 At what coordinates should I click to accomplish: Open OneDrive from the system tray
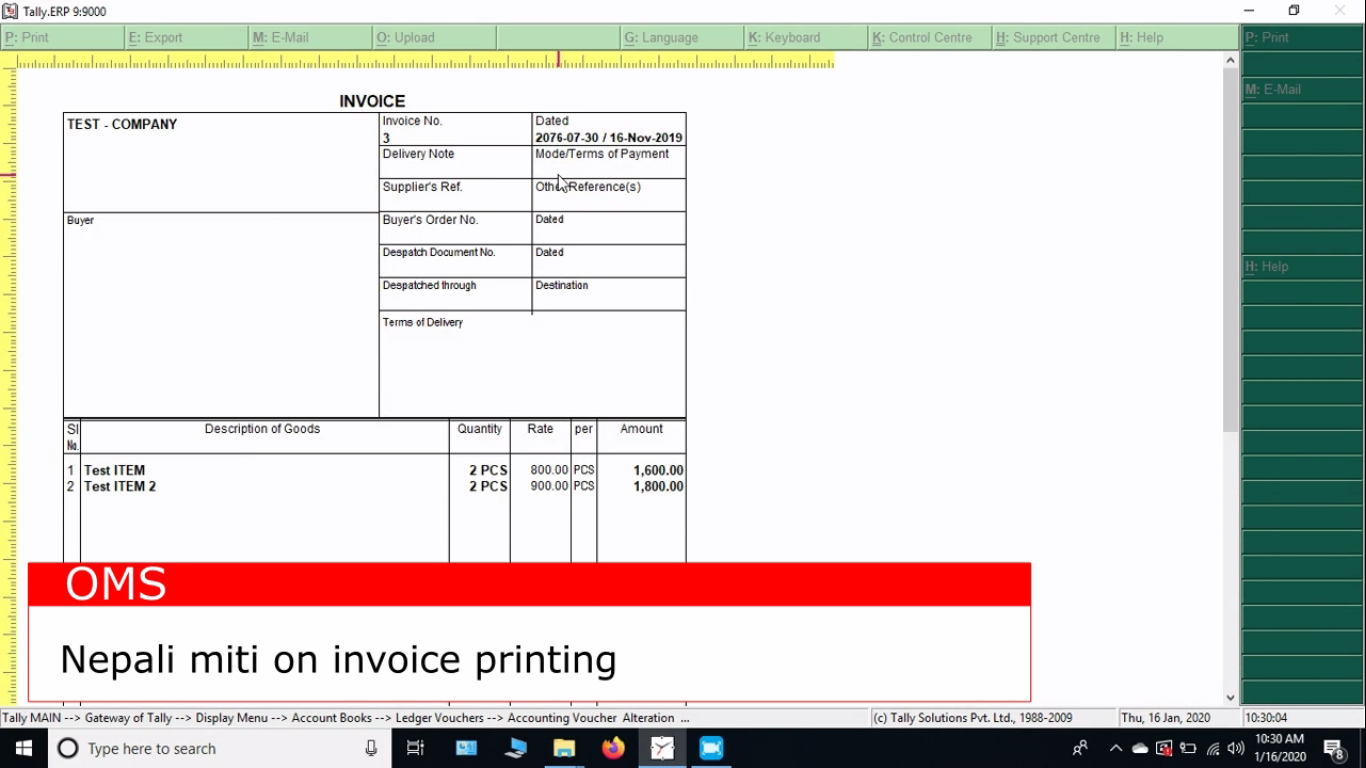coord(1139,748)
